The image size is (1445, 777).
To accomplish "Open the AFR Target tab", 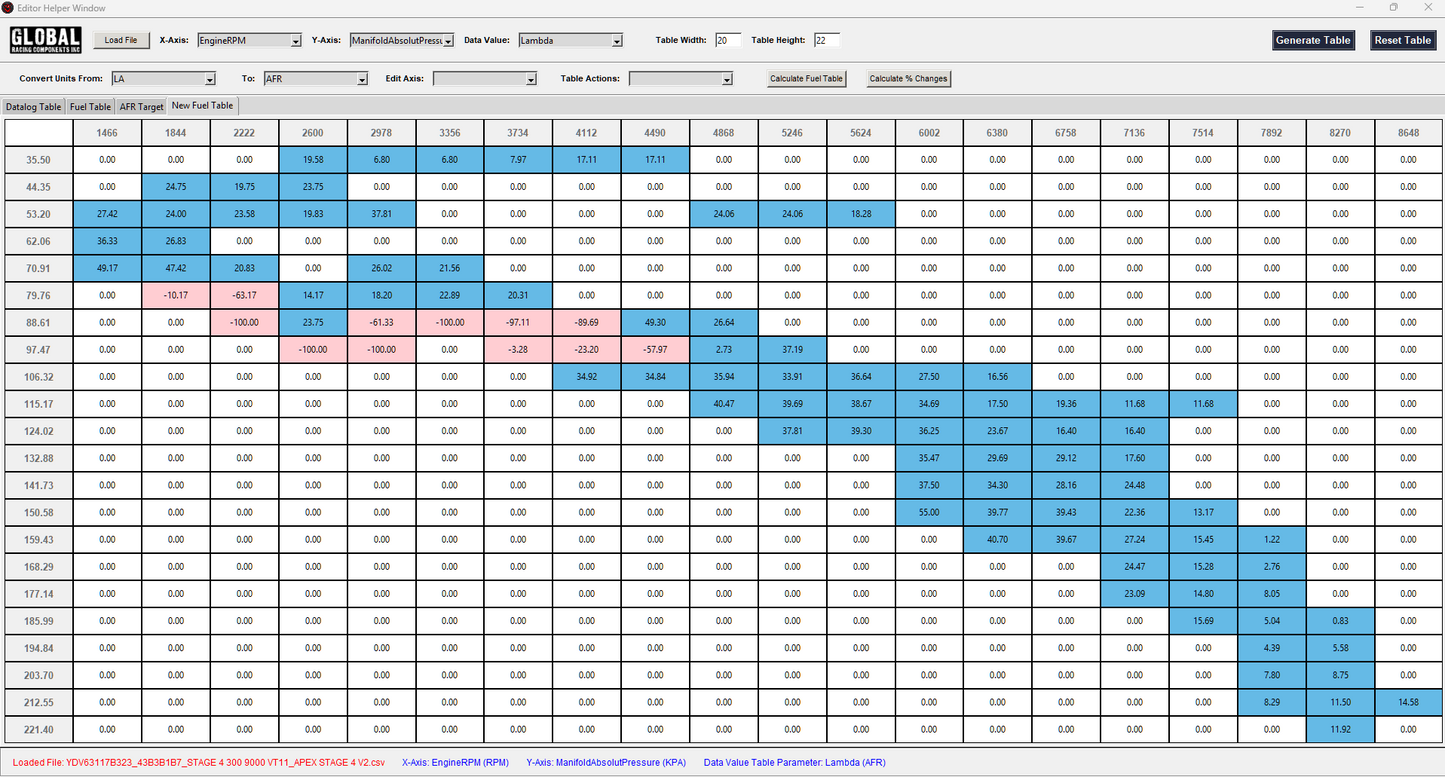I will pos(141,106).
